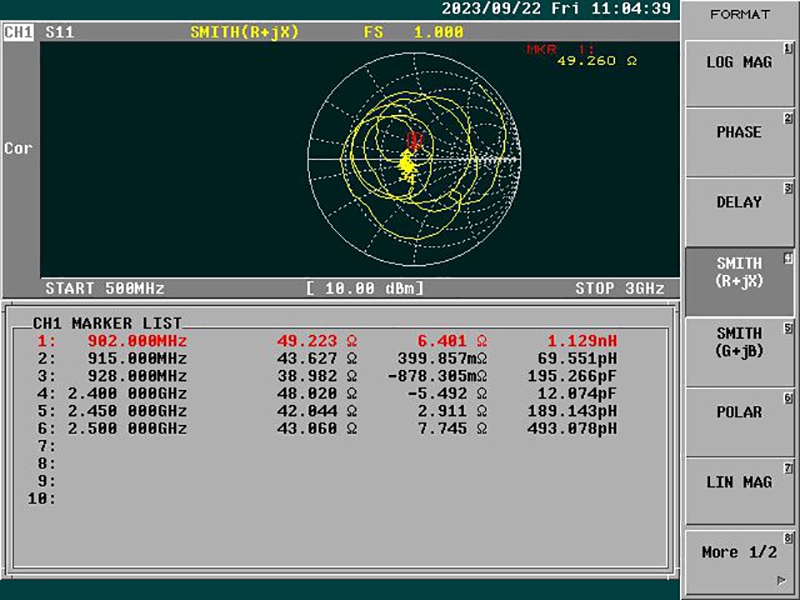Click the 6.401 Ω reactance value
This screenshot has height=600, width=800.
[452, 341]
